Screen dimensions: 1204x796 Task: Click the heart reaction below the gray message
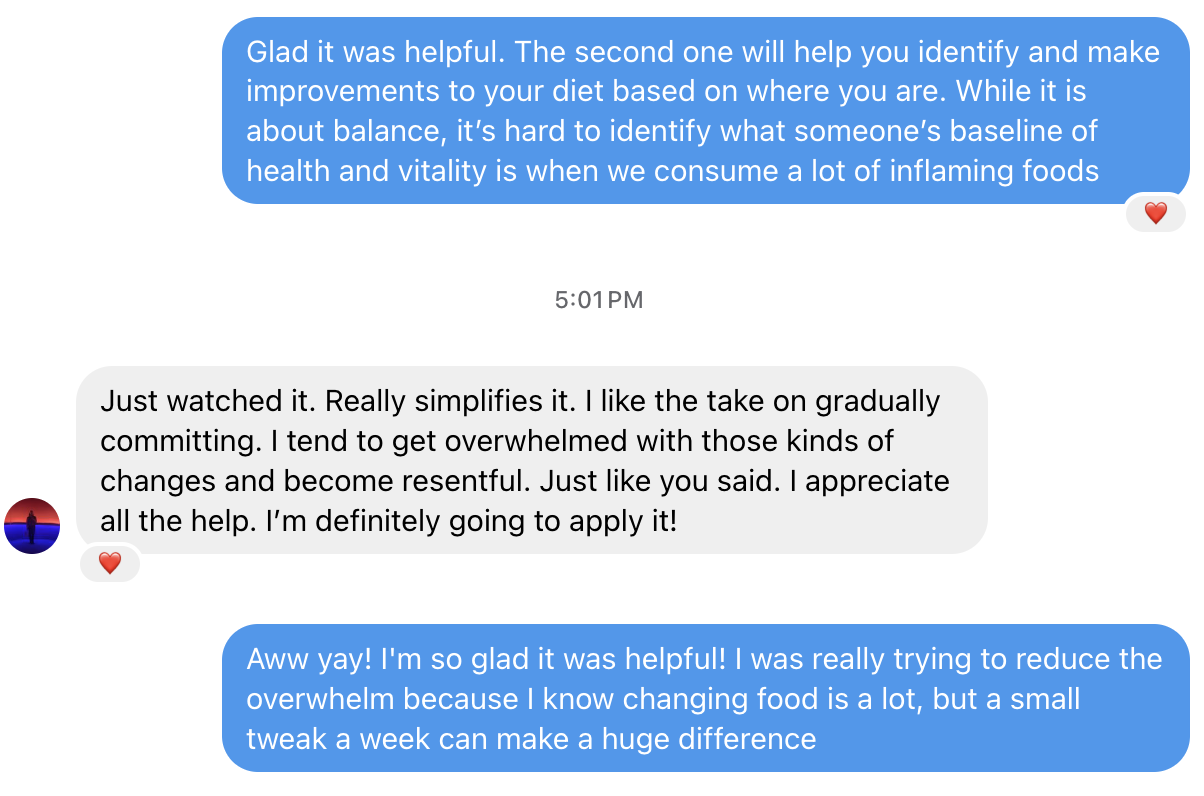[x=110, y=563]
